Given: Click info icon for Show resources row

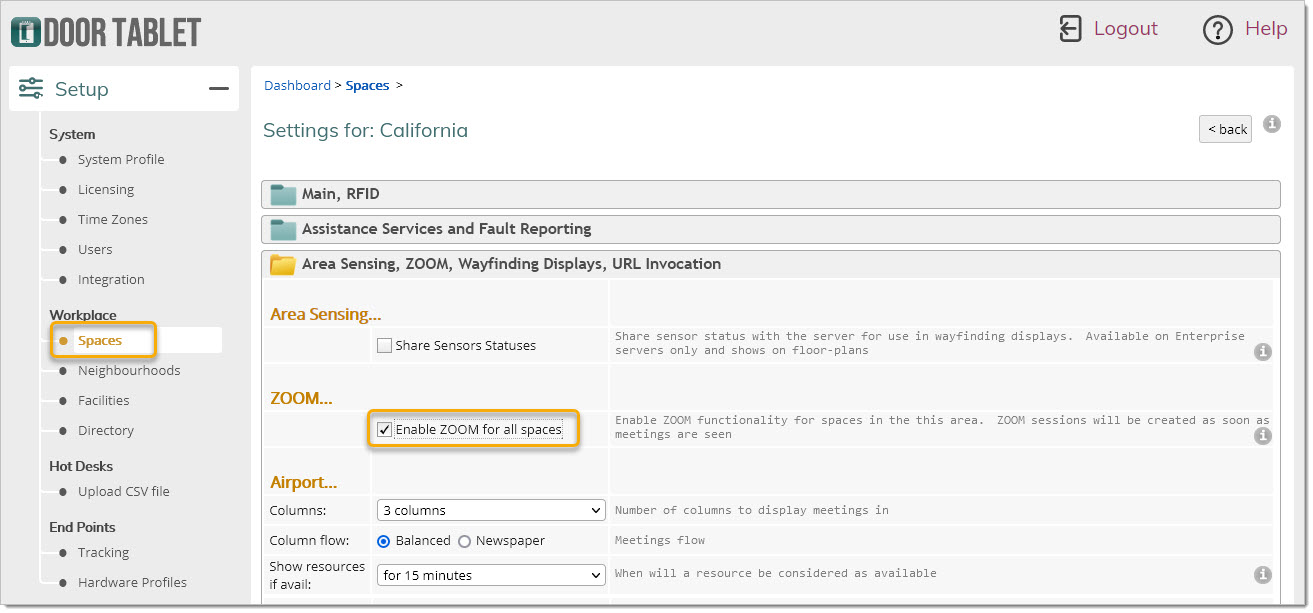Looking at the screenshot, I should (x=1263, y=575).
